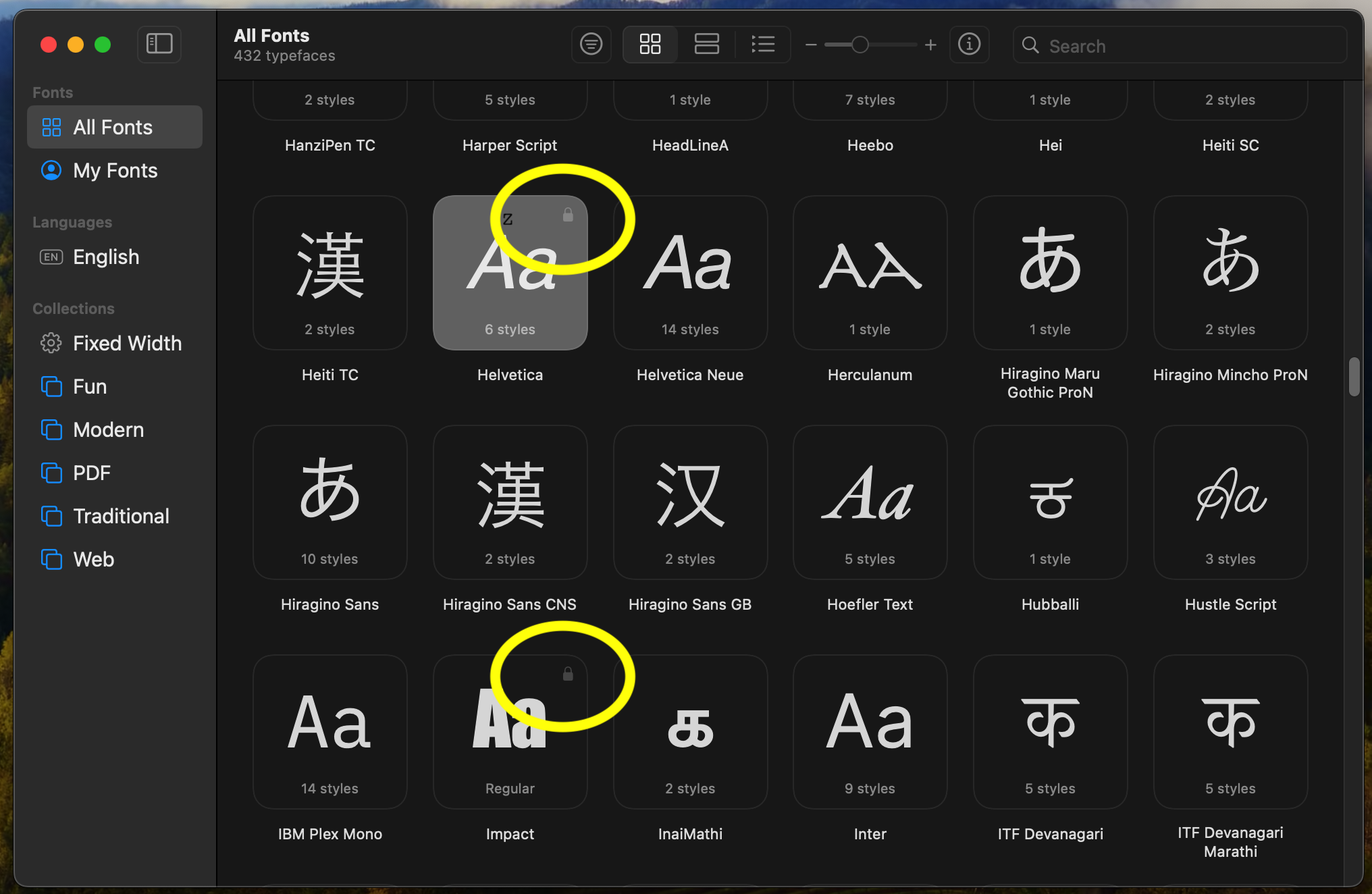Screen dimensions: 1372x894
Task: Click the preview size slider knob
Action: click(x=860, y=45)
